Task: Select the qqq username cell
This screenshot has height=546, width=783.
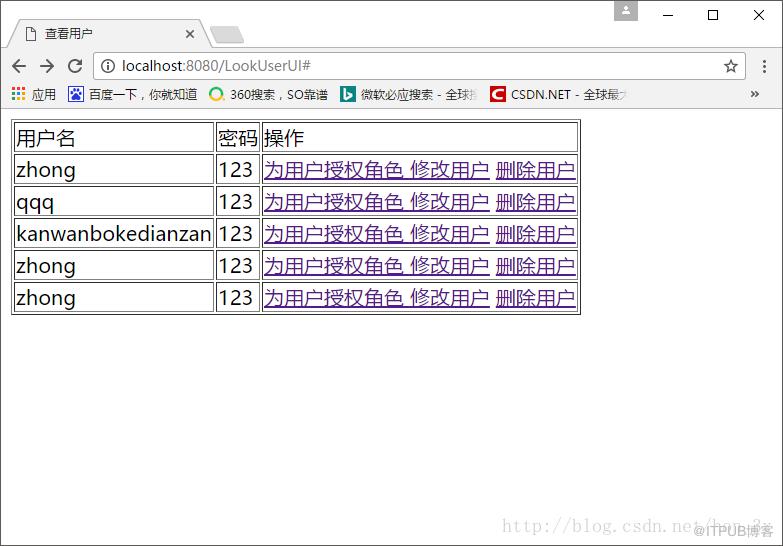Action: [114, 201]
